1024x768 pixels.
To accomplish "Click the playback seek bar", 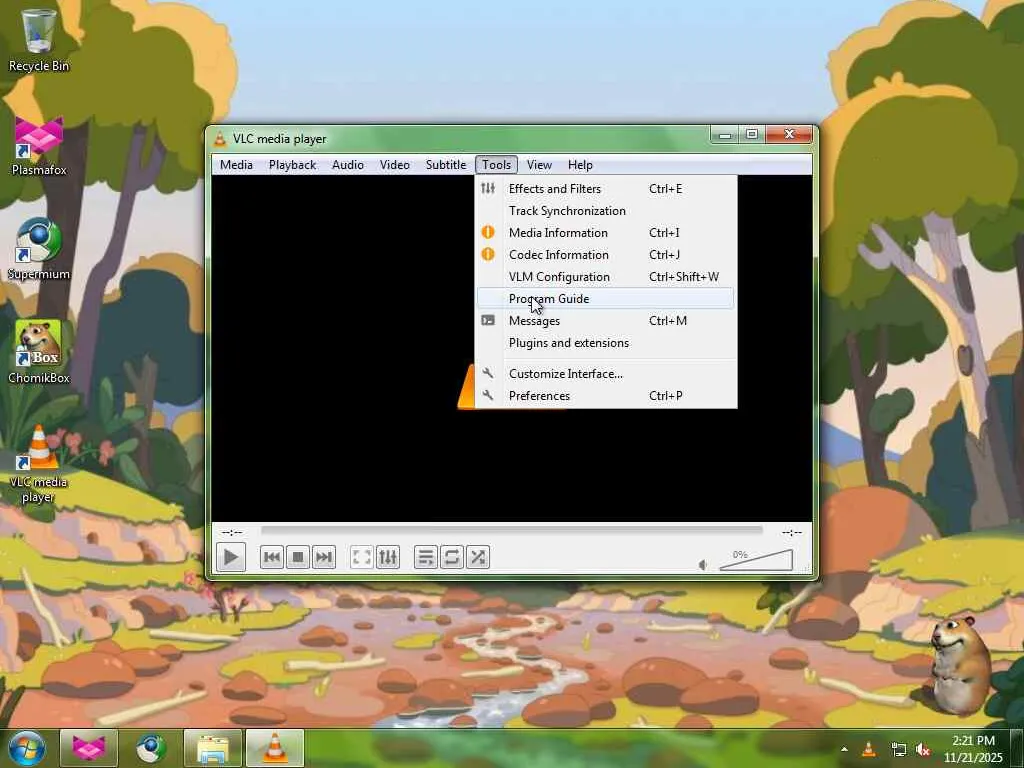I will 511,531.
